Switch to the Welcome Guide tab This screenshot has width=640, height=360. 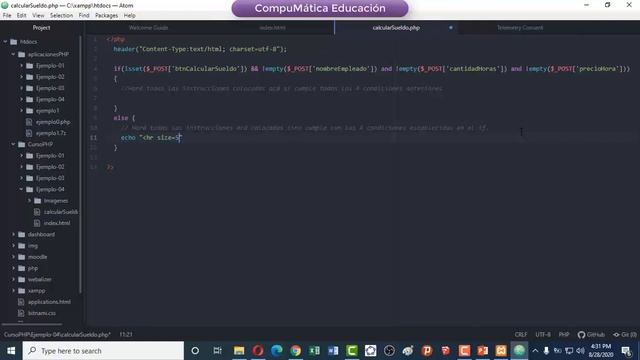(x=148, y=28)
